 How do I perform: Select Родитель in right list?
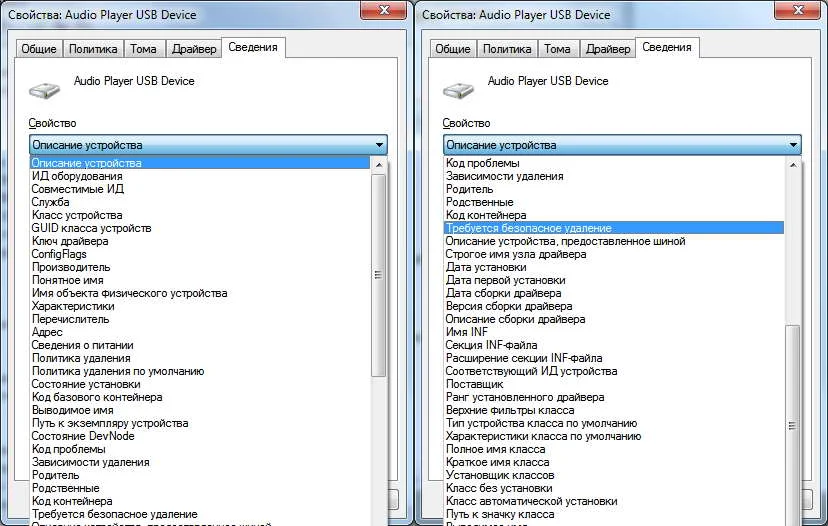point(614,189)
